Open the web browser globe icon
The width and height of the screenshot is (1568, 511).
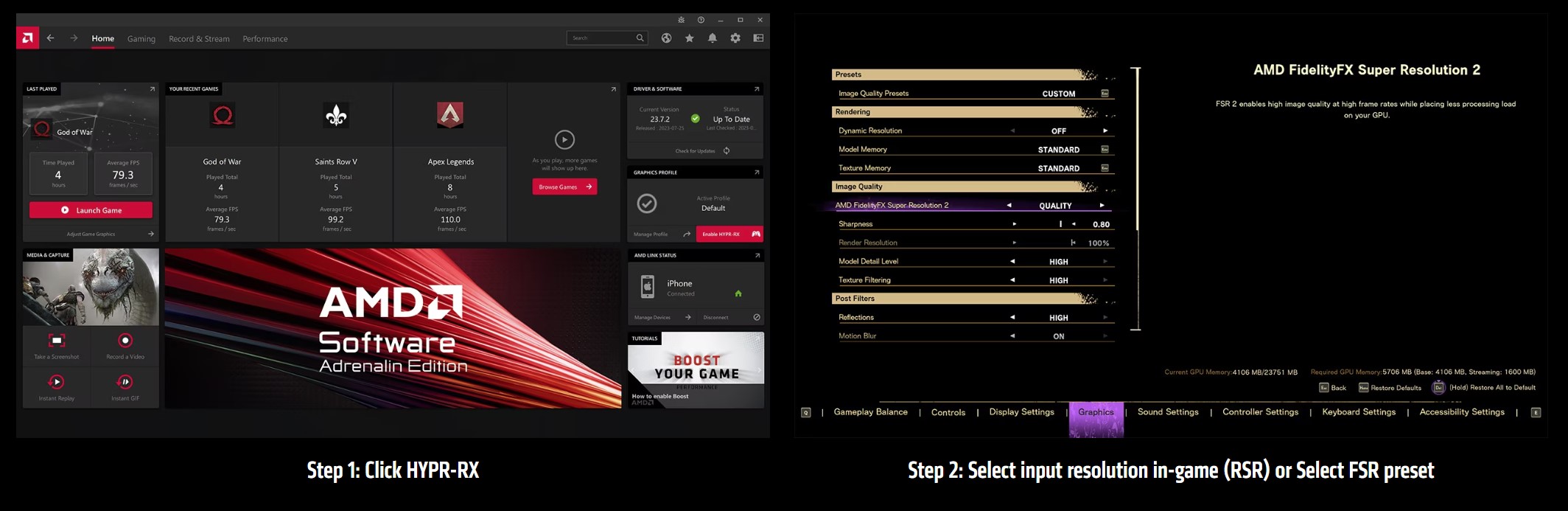point(666,38)
